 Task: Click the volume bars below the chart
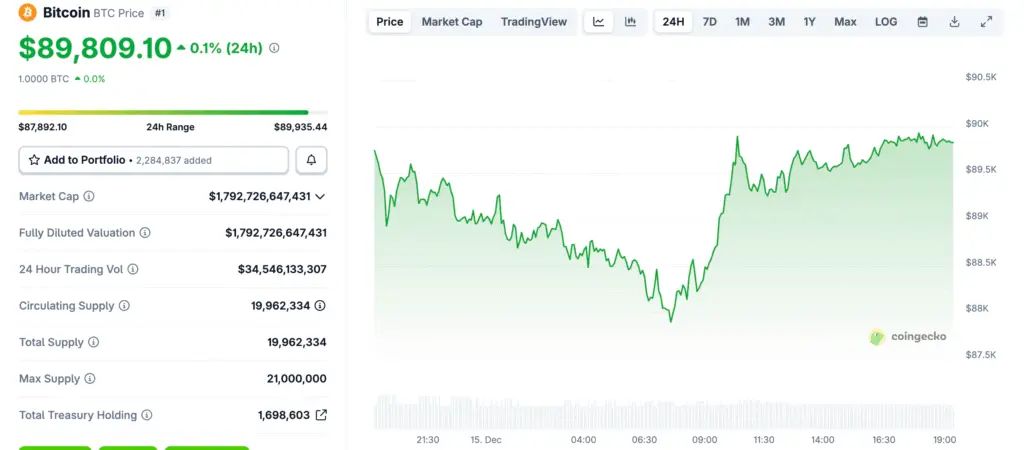tap(664, 412)
